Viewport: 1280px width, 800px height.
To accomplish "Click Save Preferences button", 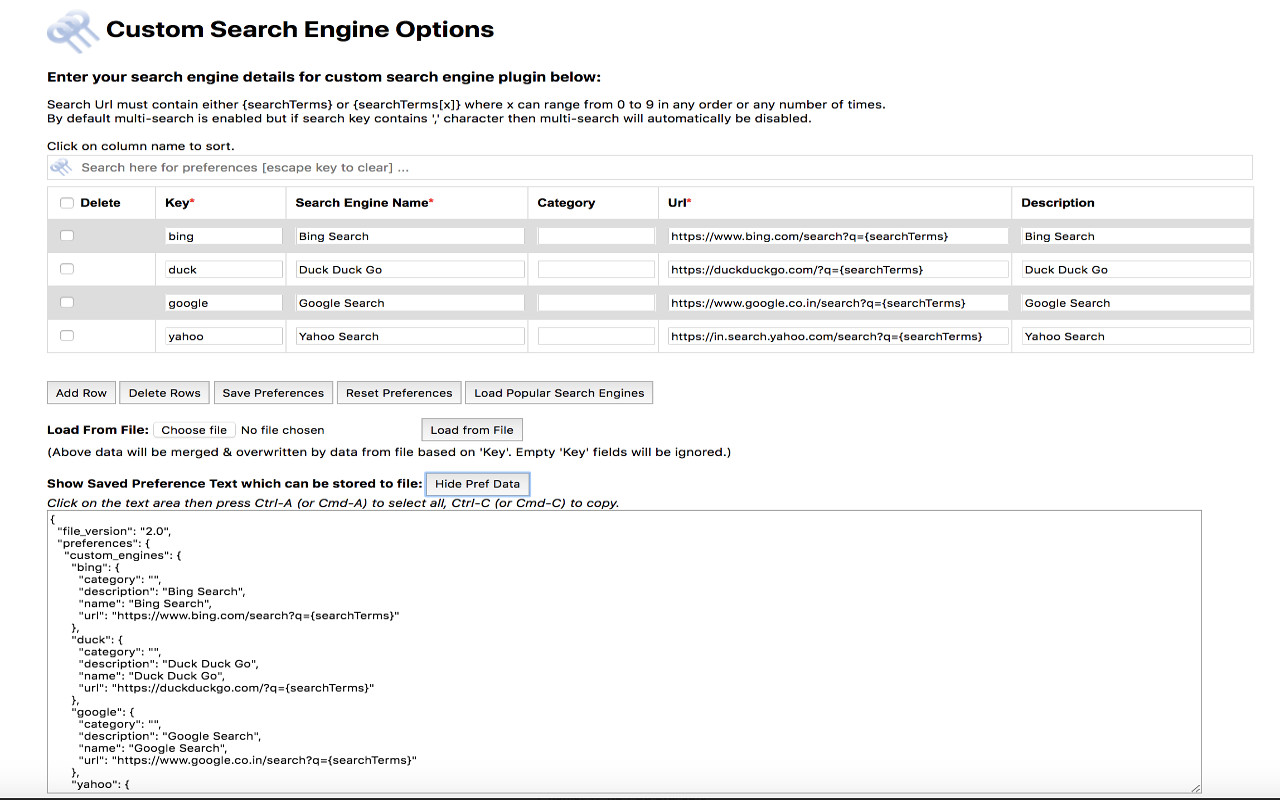I will pyautogui.click(x=273, y=393).
